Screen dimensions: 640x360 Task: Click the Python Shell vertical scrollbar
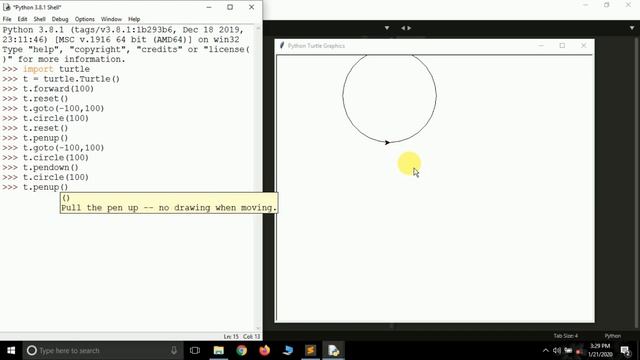pyautogui.click(x=258, y=178)
